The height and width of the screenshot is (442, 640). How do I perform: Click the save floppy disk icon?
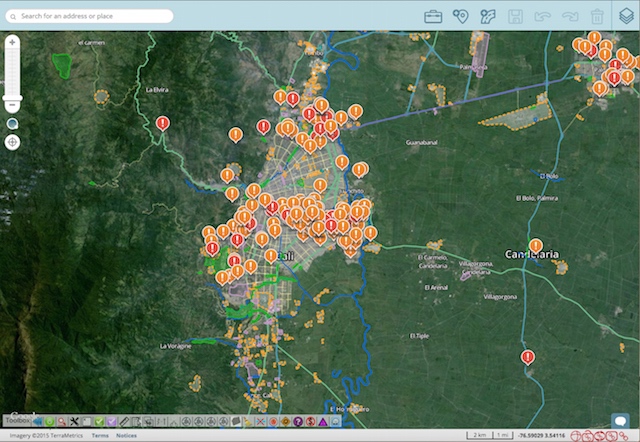click(516, 17)
